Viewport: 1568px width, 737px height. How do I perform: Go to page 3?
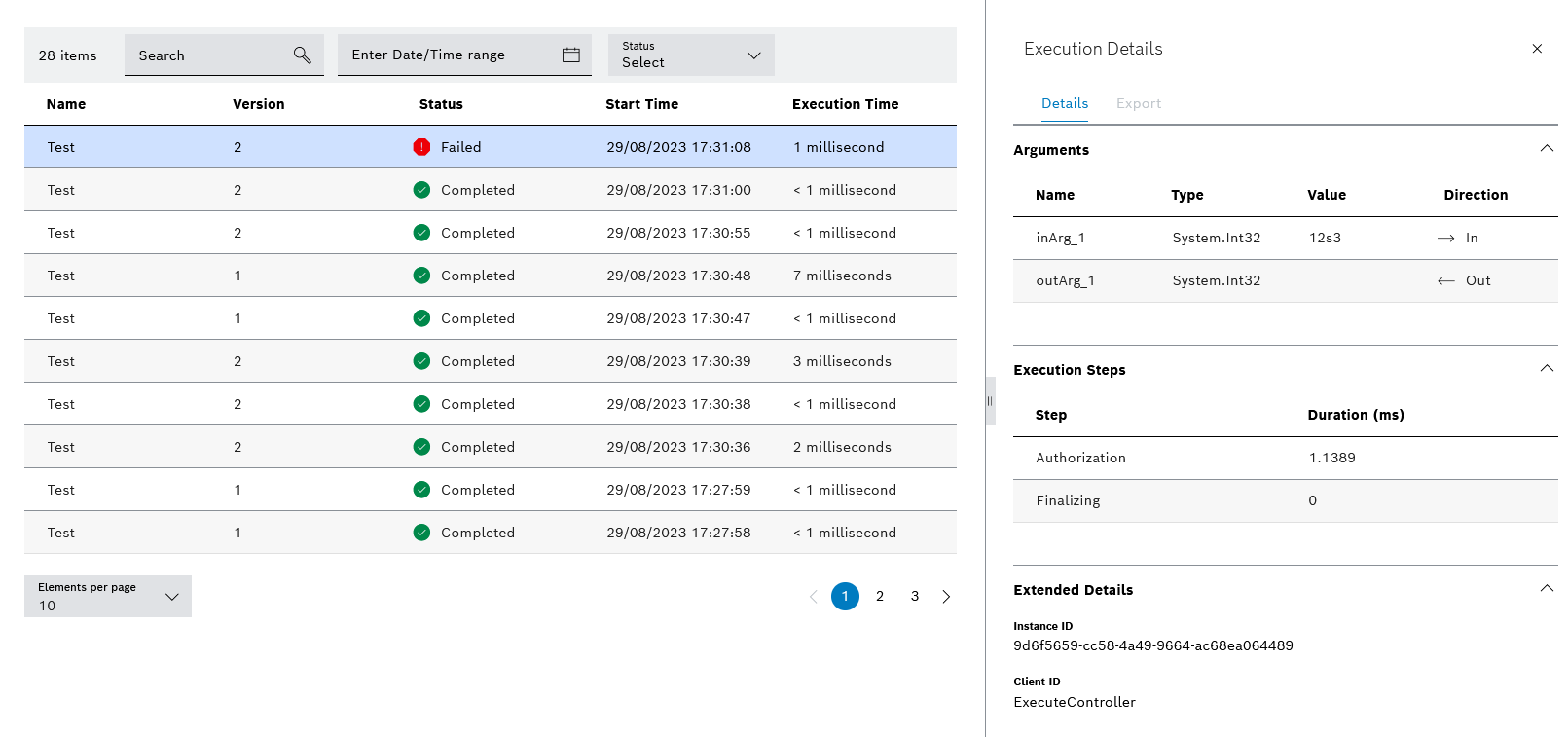click(915, 596)
